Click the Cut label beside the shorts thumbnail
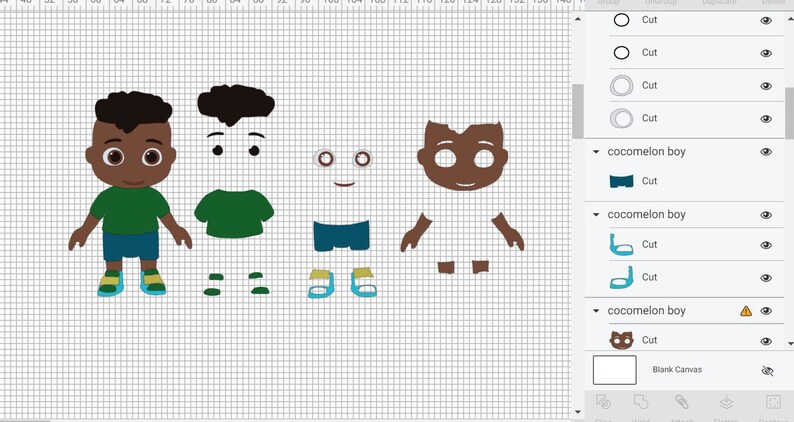794x422 pixels. (650, 181)
